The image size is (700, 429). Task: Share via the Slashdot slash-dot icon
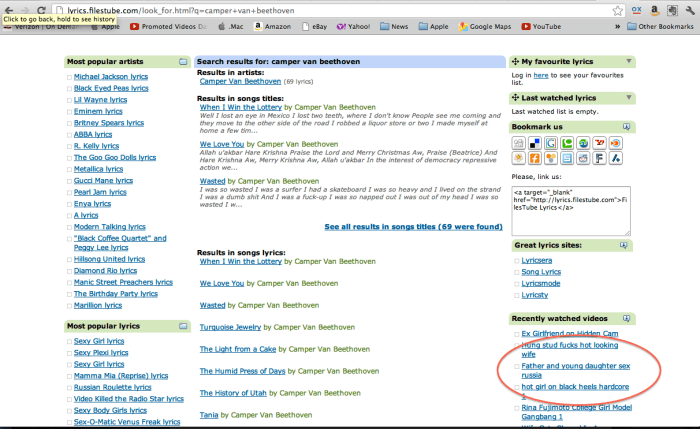(616, 158)
